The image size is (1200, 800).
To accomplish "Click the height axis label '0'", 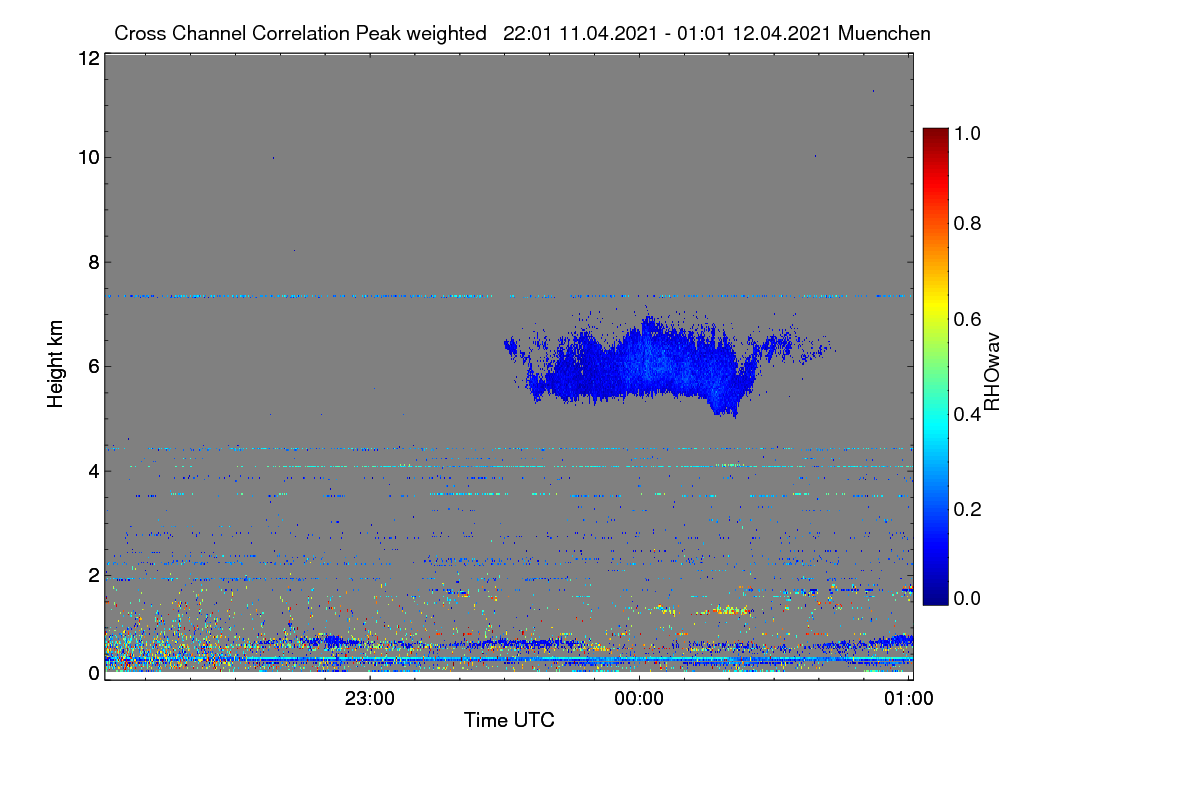I will coord(93,673).
